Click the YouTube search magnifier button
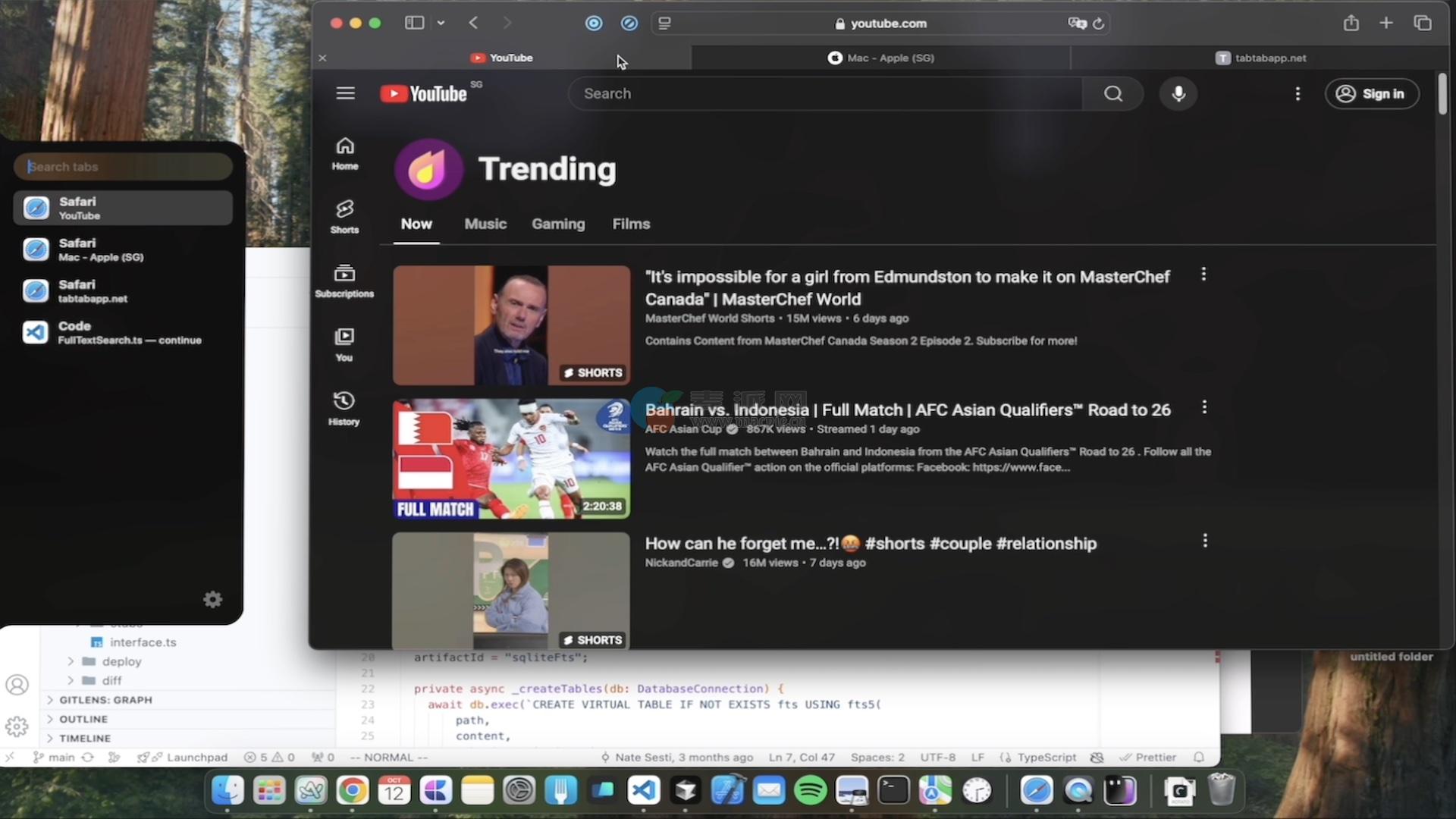This screenshot has width=1456, height=819. [x=1112, y=93]
